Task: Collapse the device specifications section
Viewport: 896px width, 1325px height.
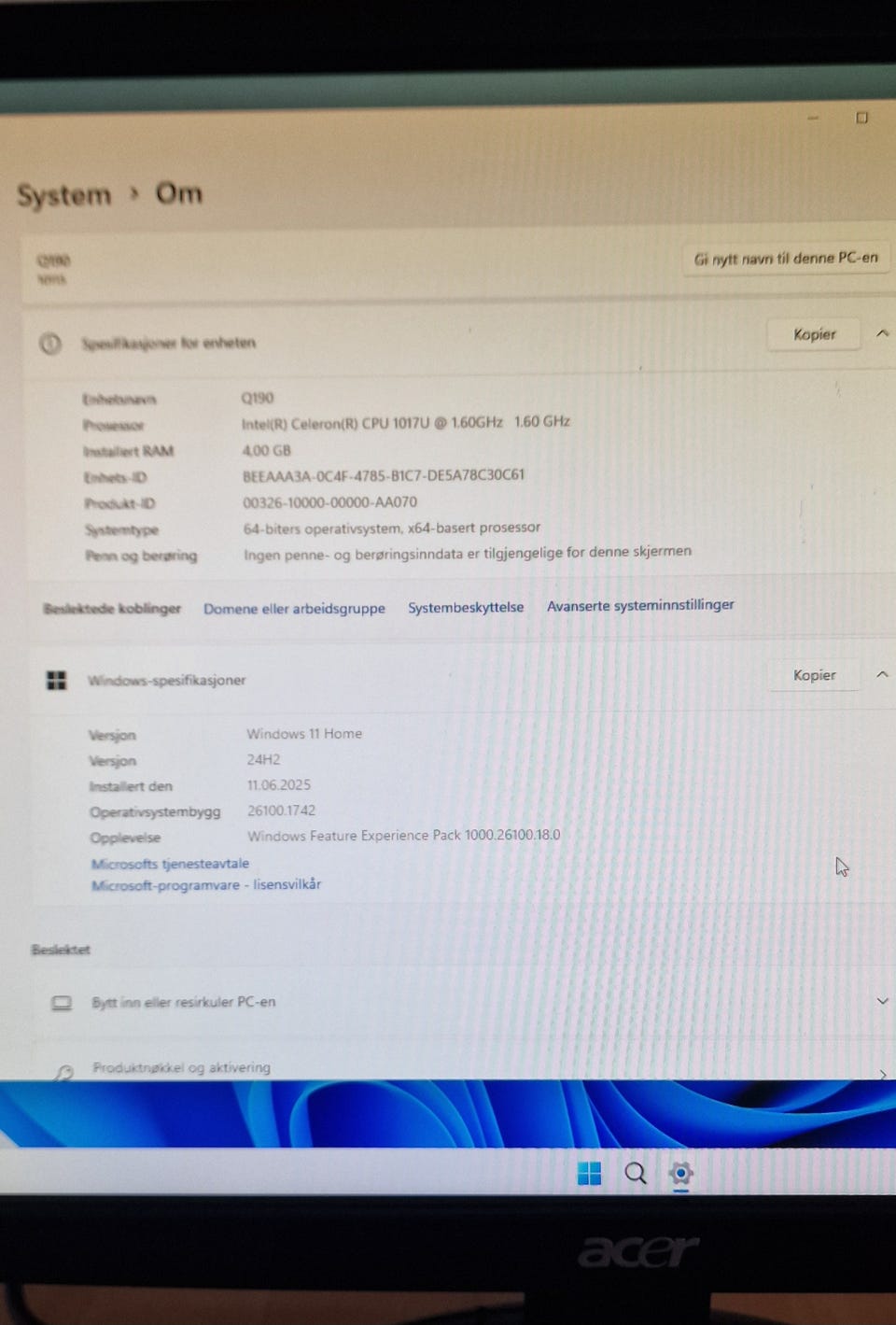Action: [x=882, y=333]
